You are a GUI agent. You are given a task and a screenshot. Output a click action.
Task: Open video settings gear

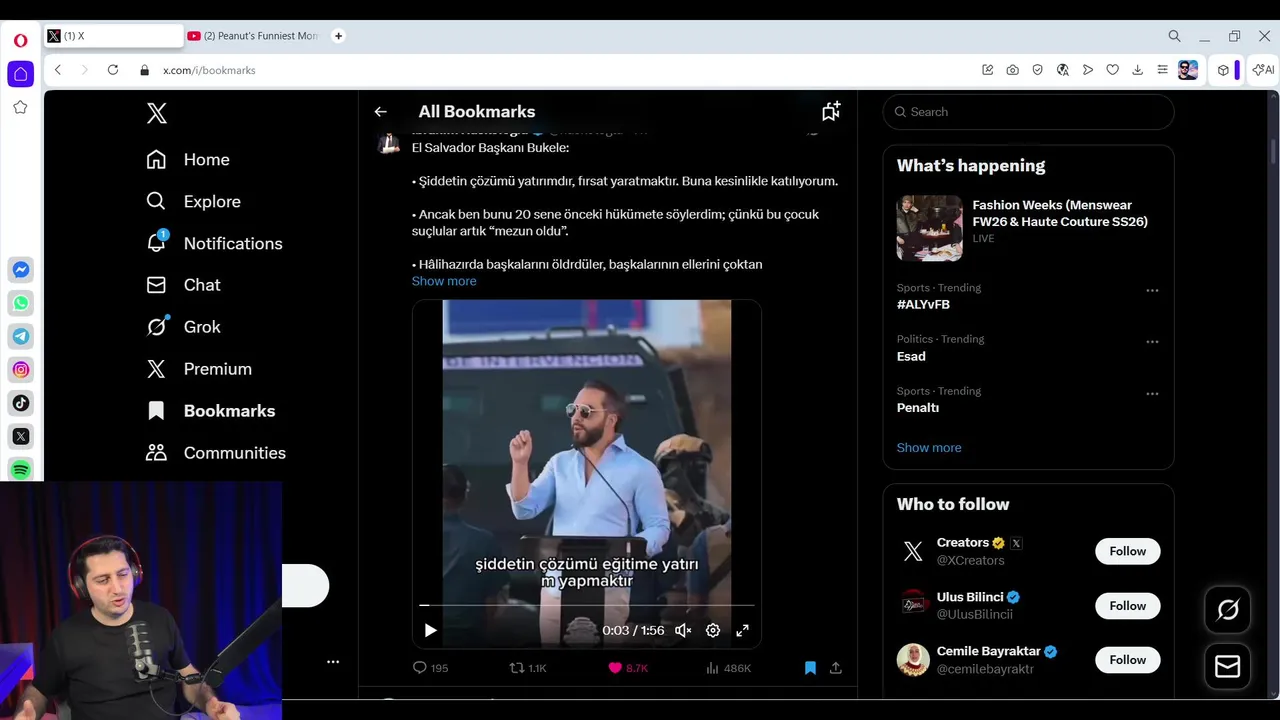pyautogui.click(x=713, y=630)
